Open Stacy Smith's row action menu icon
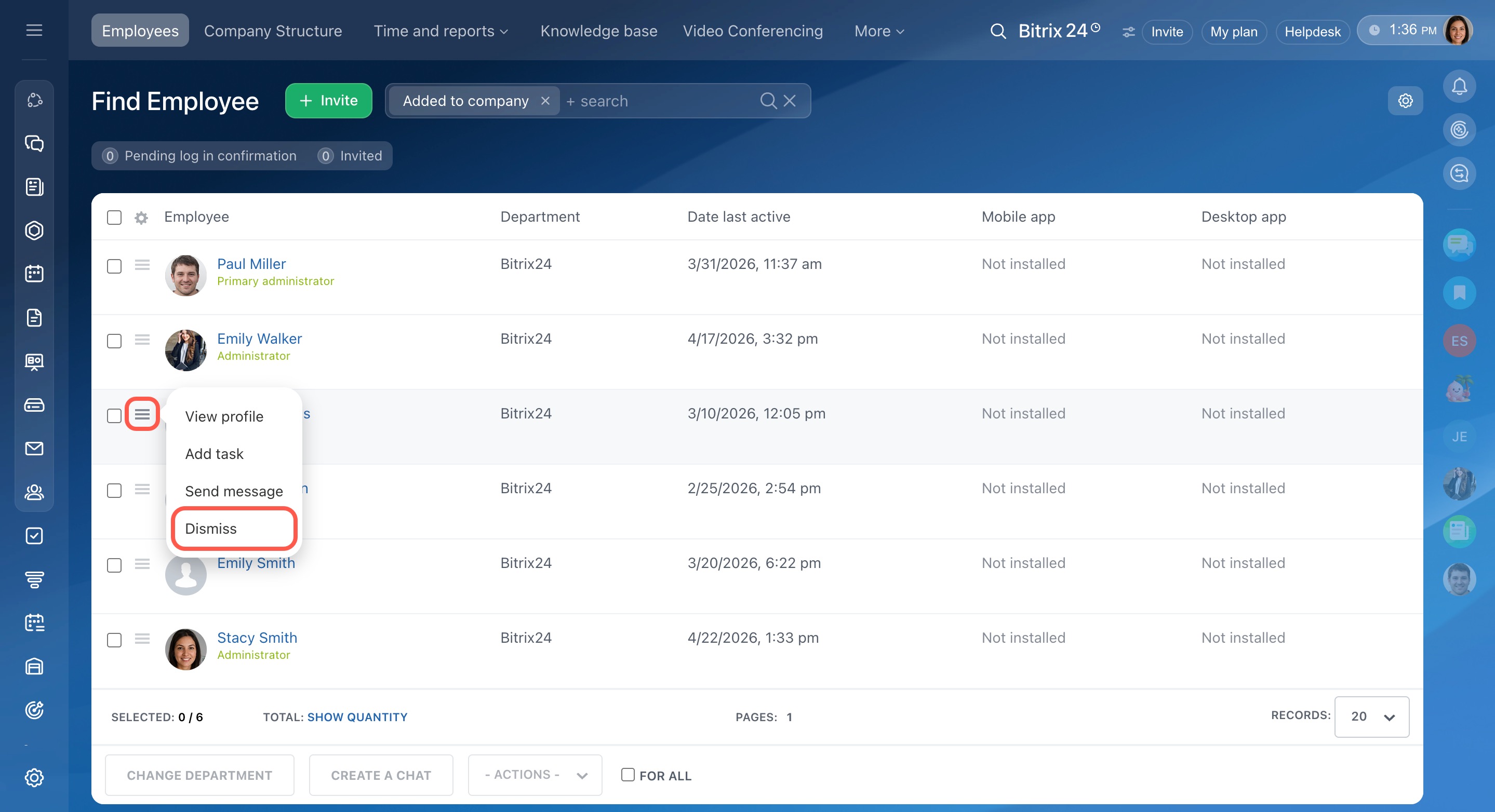 click(142, 639)
